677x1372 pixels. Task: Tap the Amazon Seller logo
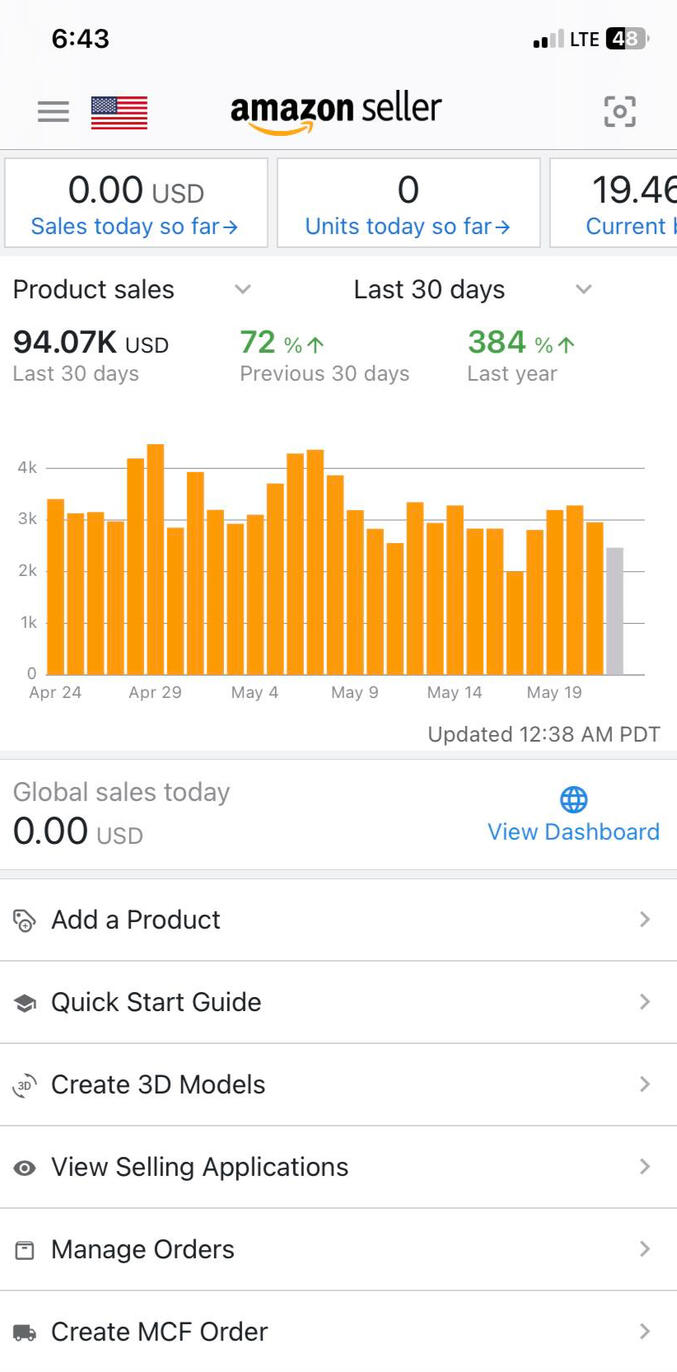336,112
